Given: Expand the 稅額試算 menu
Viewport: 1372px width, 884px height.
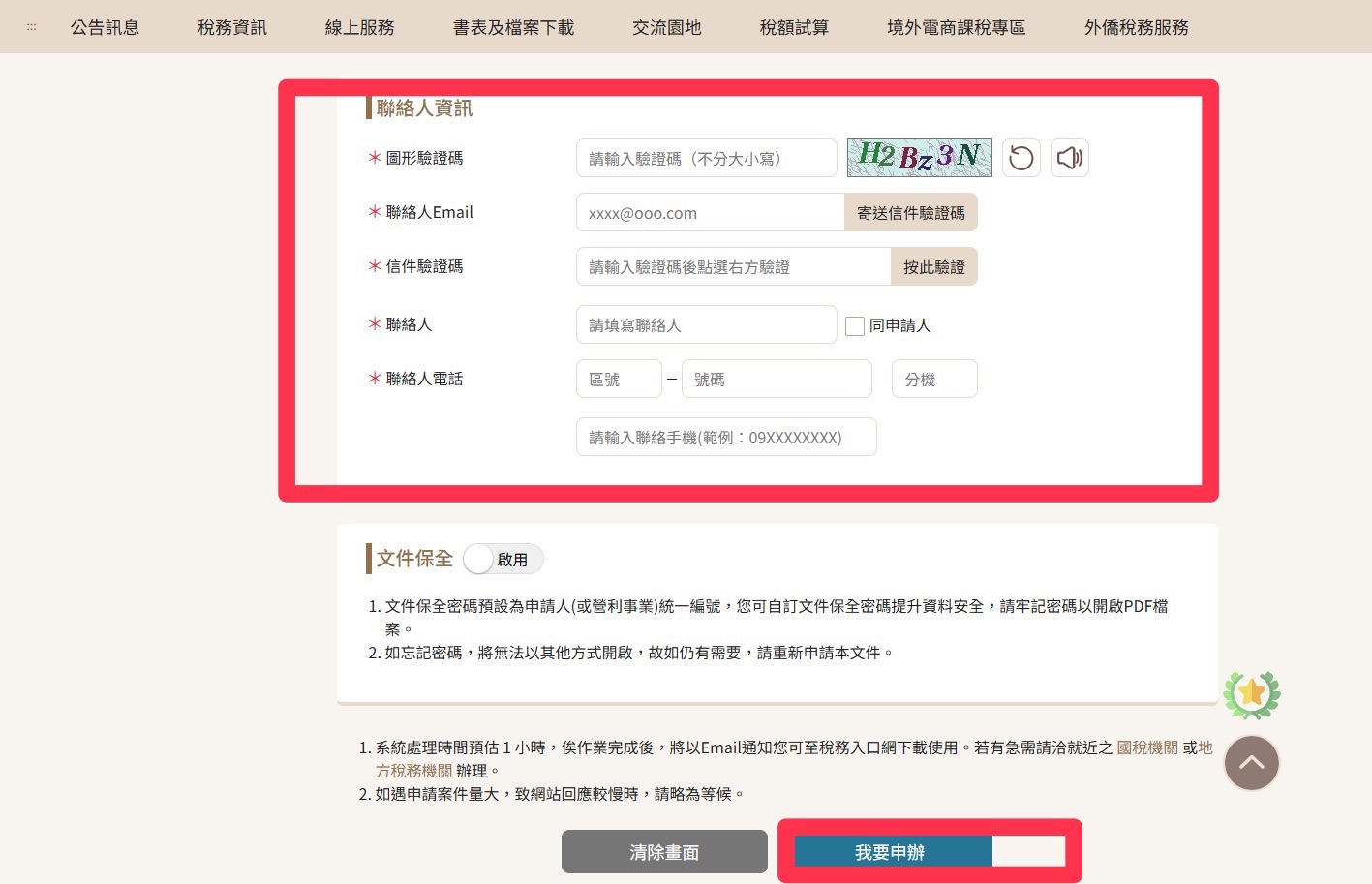Looking at the screenshot, I should [x=794, y=27].
